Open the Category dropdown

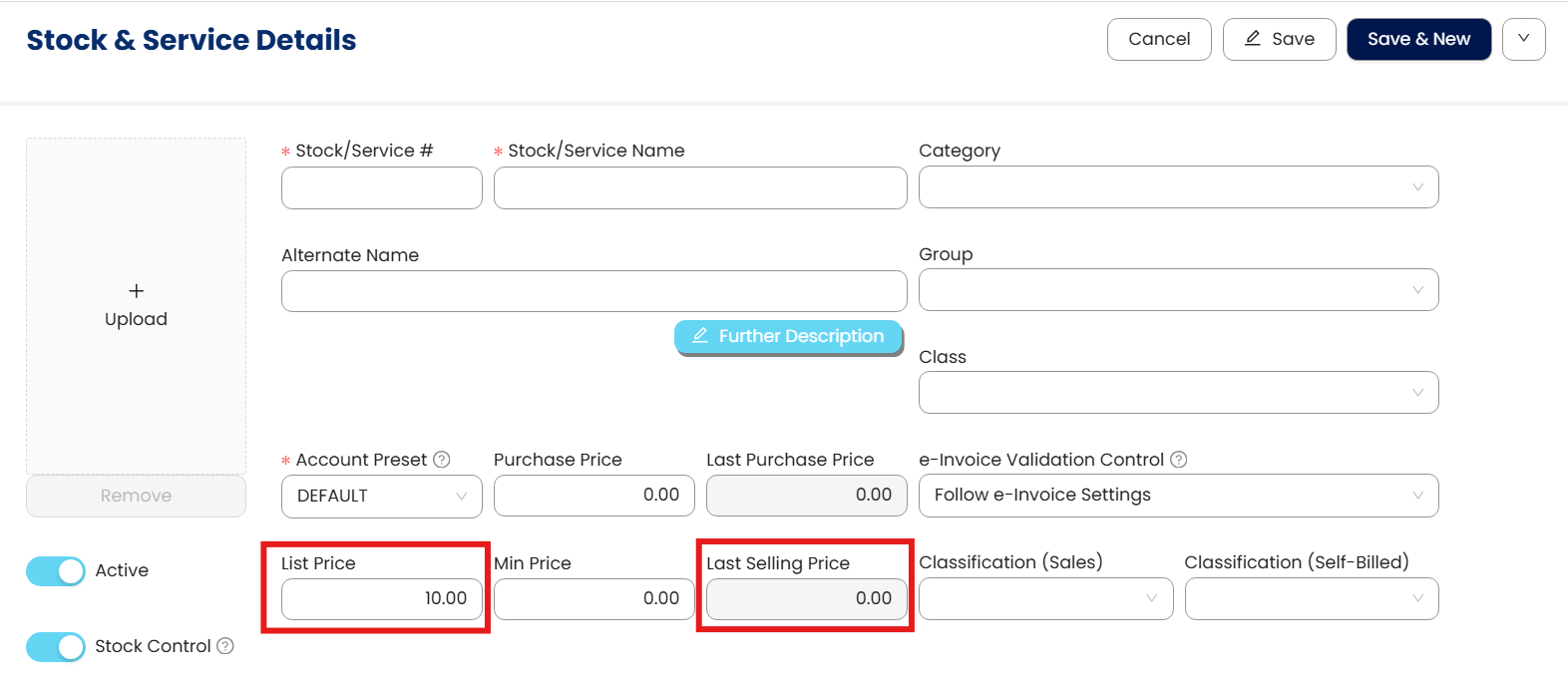tap(1178, 187)
